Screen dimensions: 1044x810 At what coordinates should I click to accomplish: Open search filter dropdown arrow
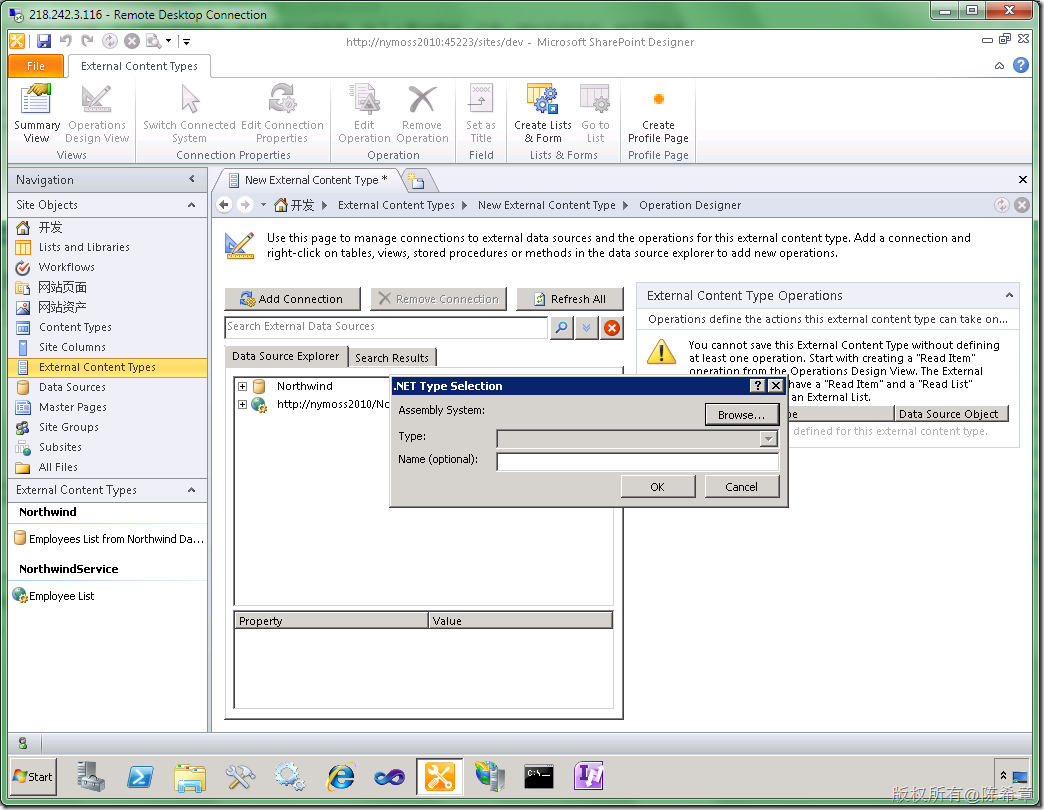point(587,327)
